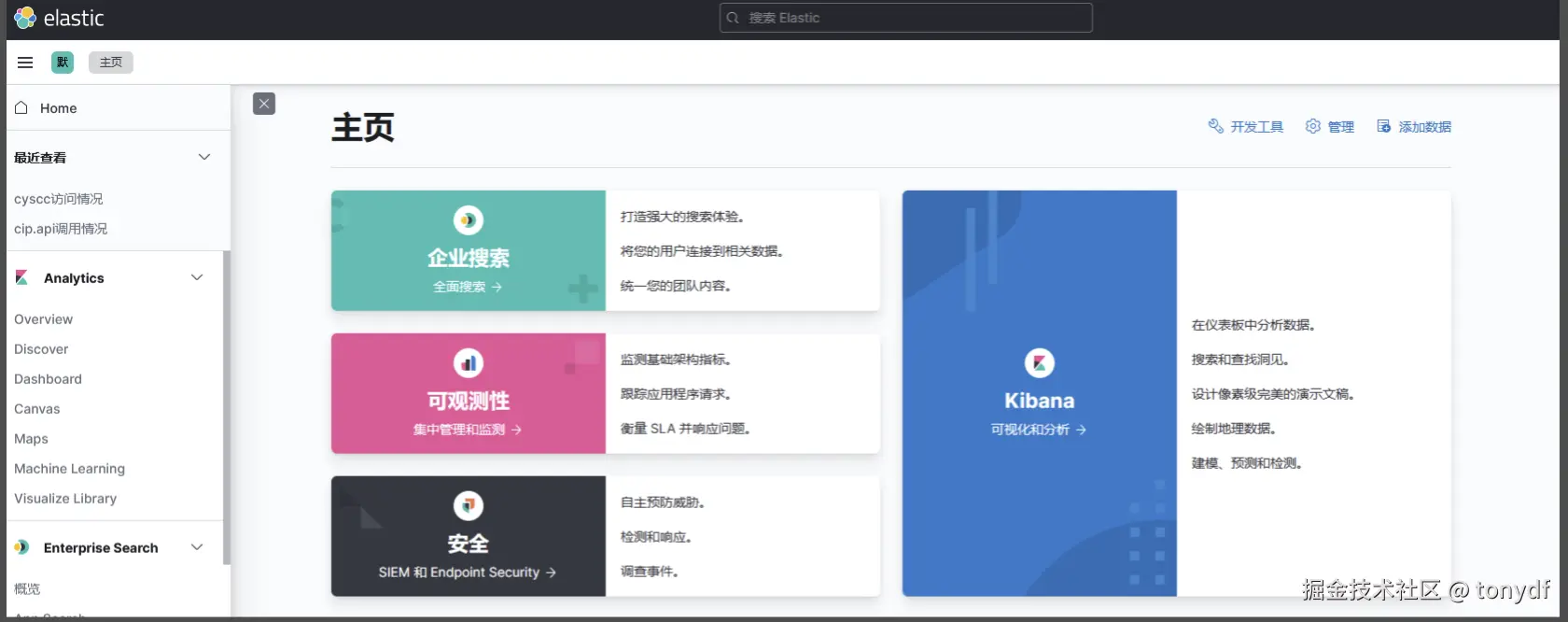Open Discover under Analytics
Image resolution: width=1568 pixels, height=622 pixels.
tap(41, 349)
